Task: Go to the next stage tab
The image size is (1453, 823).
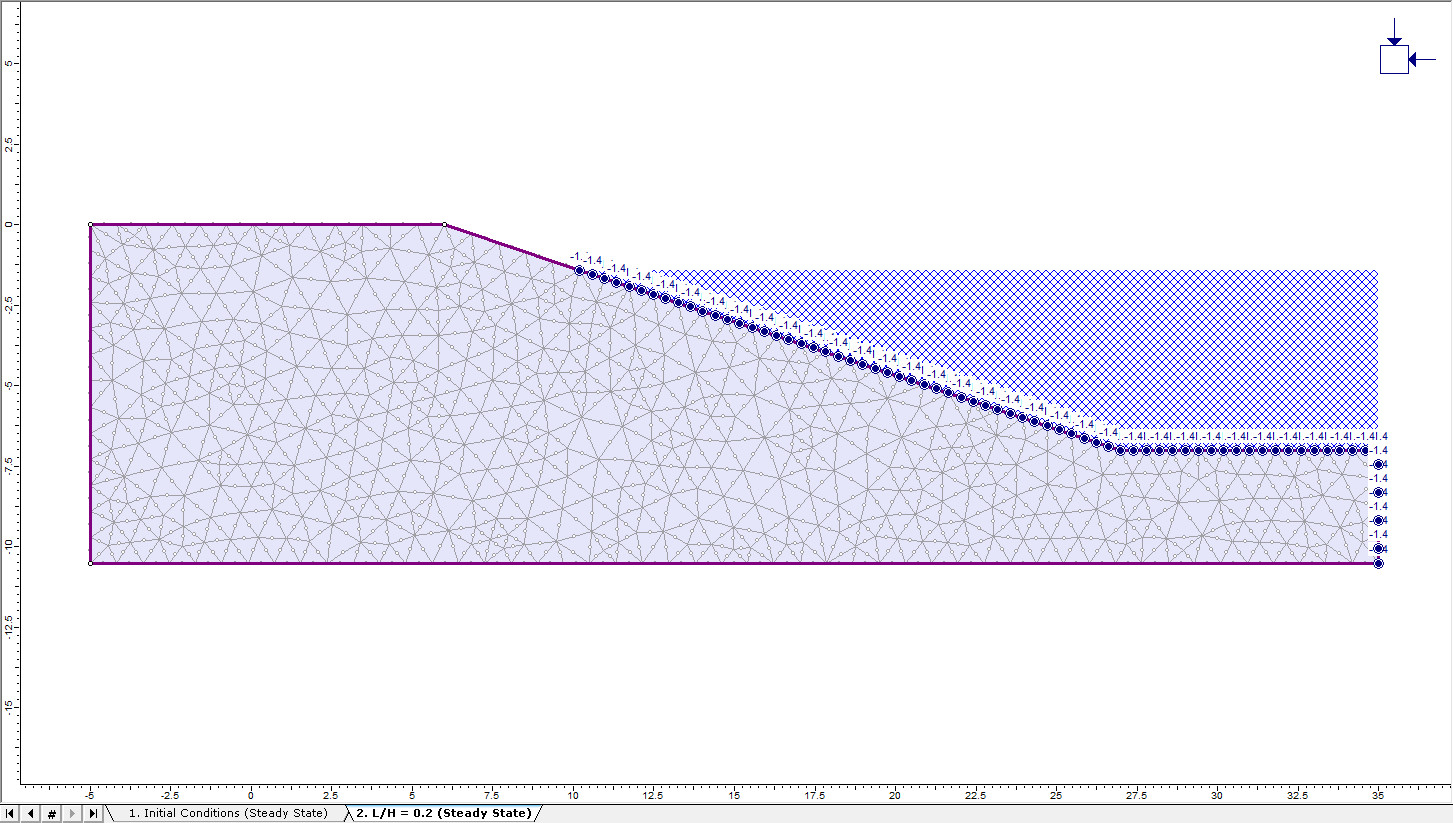Action: (x=73, y=813)
